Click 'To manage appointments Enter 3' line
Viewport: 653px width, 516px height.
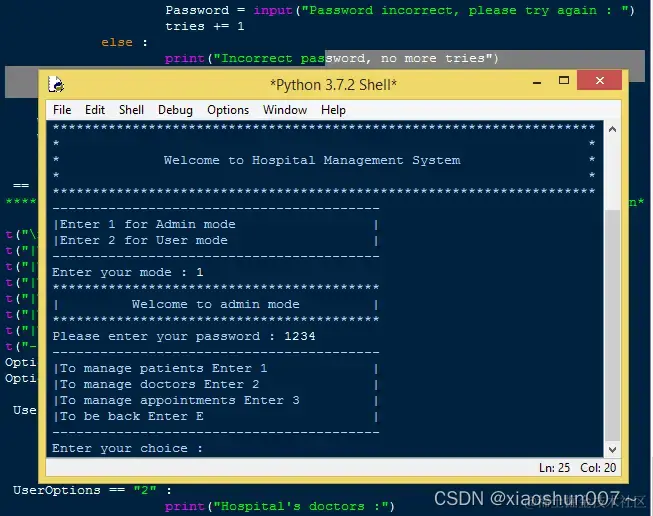(x=179, y=401)
